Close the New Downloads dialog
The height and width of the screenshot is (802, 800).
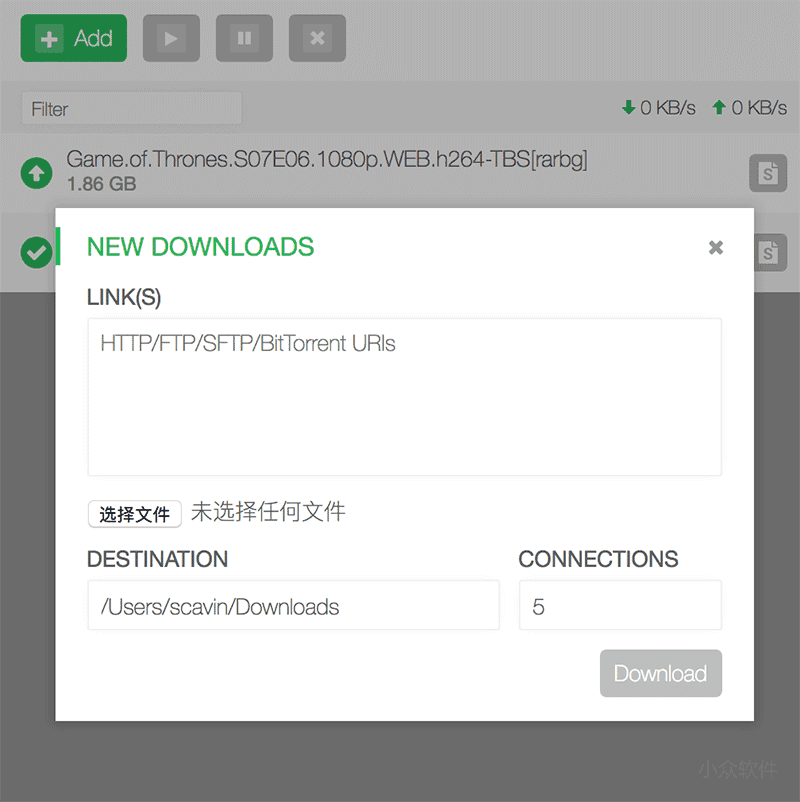point(715,247)
